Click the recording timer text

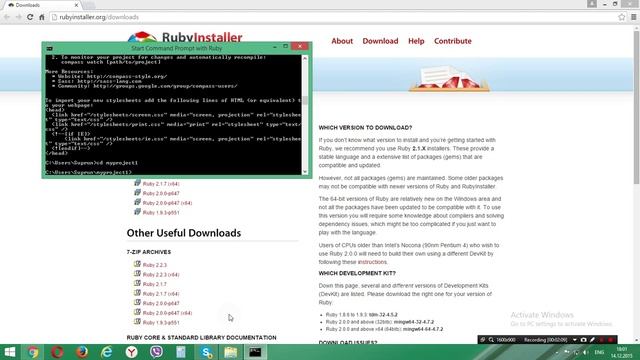pyautogui.click(x=546, y=340)
